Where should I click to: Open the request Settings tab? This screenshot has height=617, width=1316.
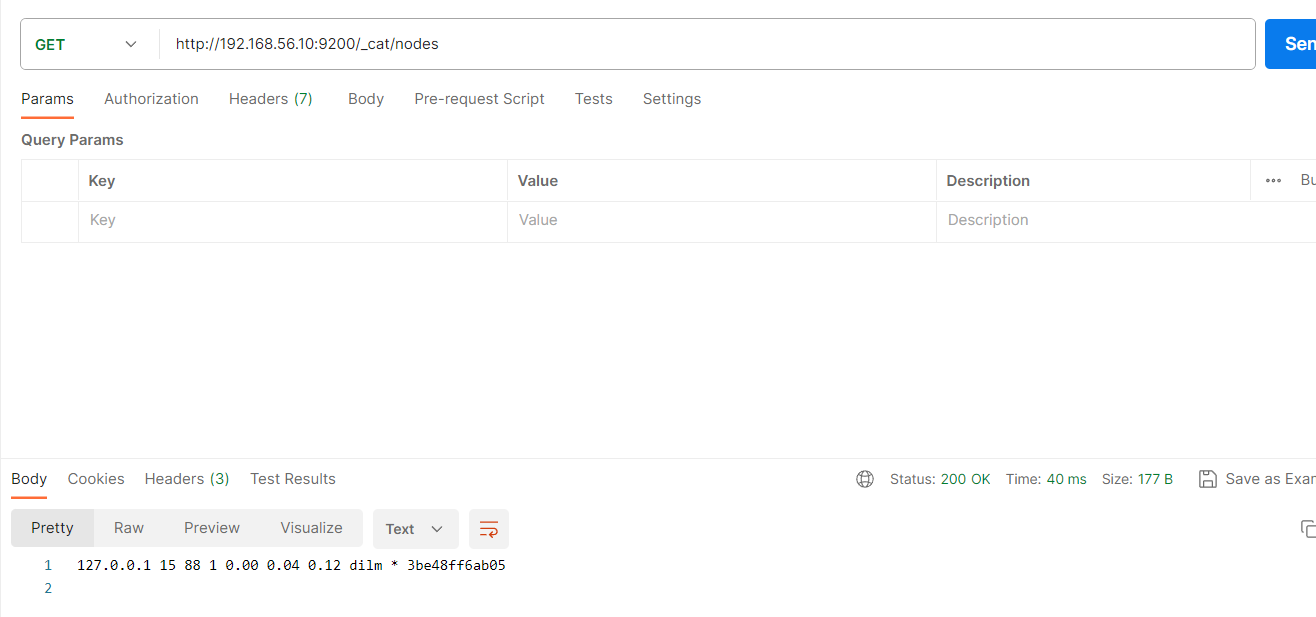click(x=671, y=99)
